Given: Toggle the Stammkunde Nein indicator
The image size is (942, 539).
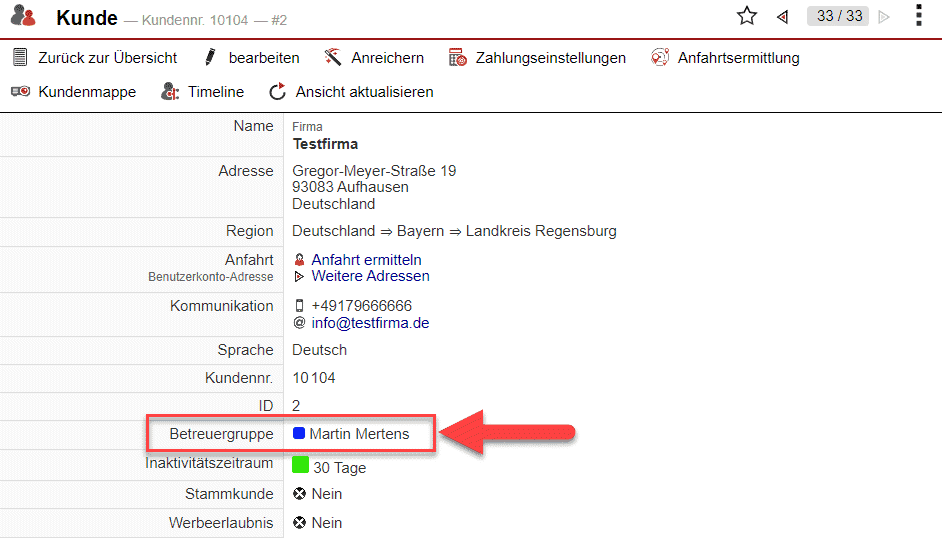Looking at the screenshot, I should [x=298, y=494].
